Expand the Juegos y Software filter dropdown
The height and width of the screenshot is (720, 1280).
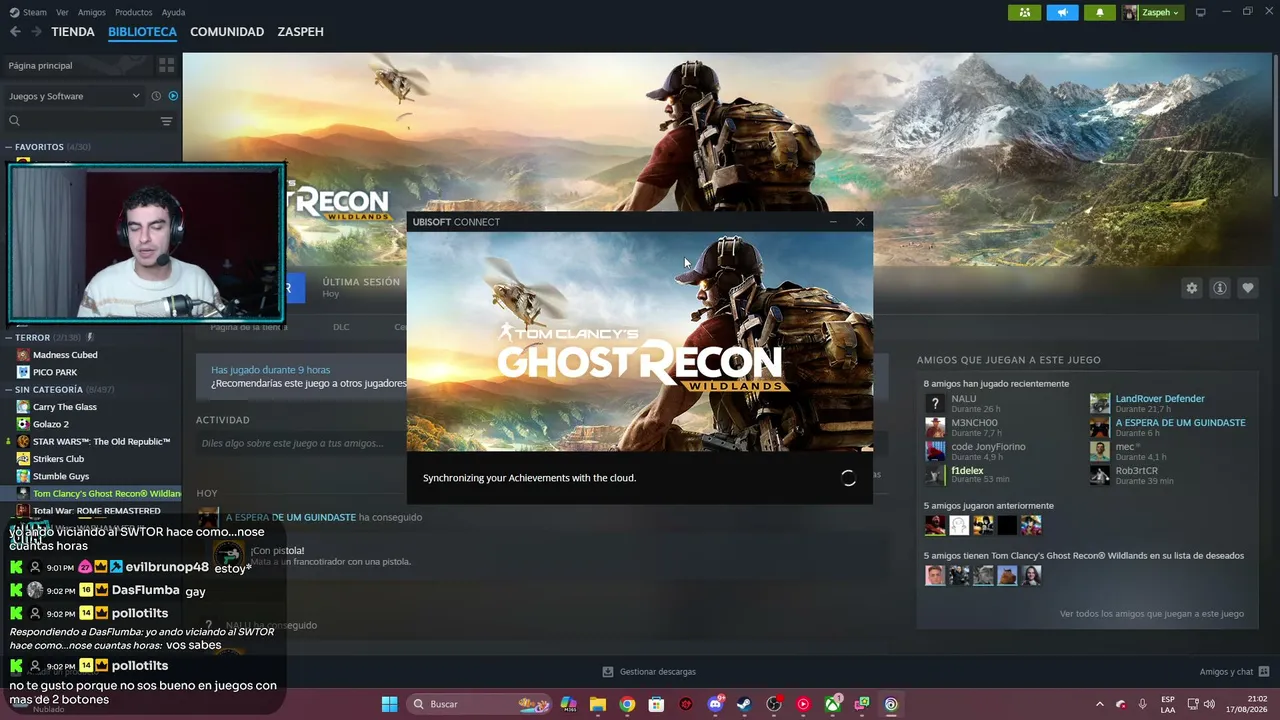pos(74,96)
